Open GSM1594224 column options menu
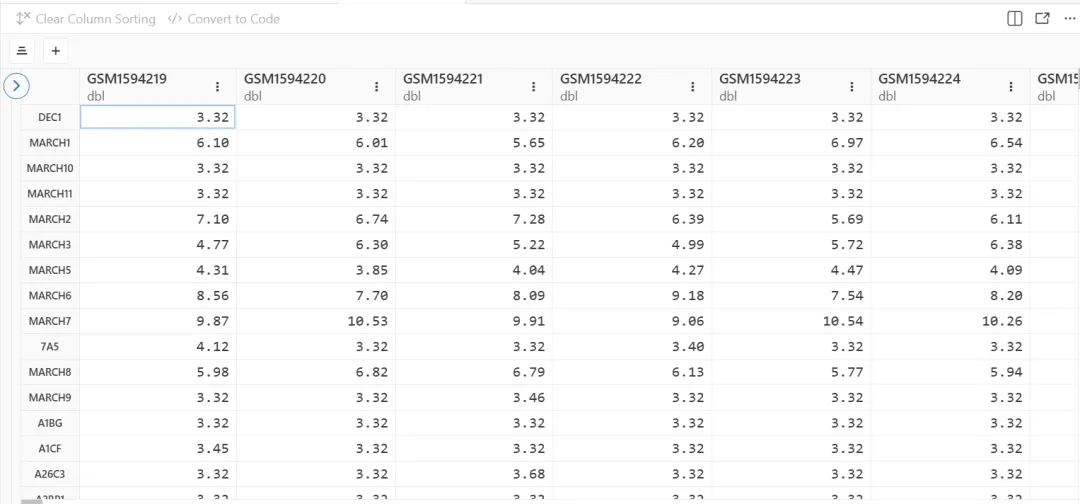Image resolution: width=1080 pixels, height=504 pixels. click(x=1011, y=87)
